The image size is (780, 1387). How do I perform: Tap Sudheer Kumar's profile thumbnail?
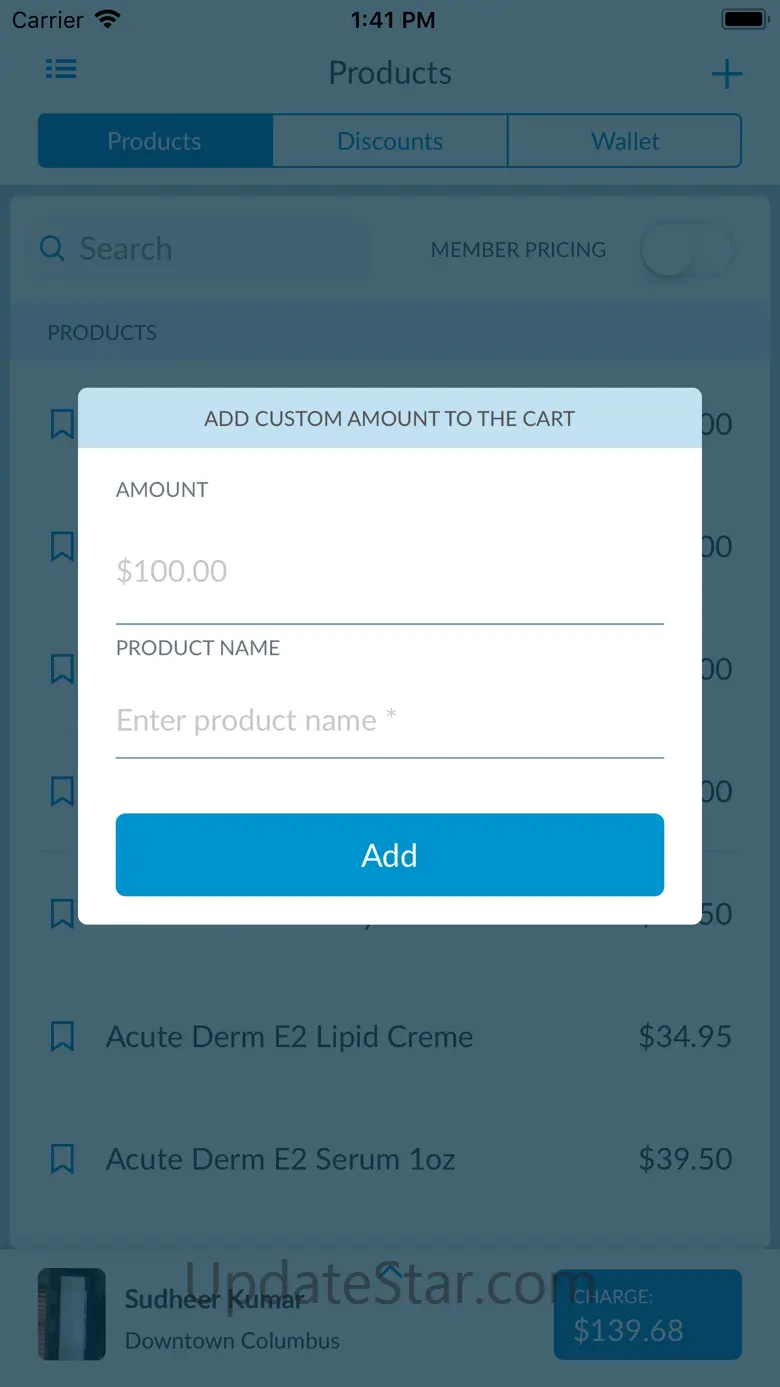coord(72,1315)
